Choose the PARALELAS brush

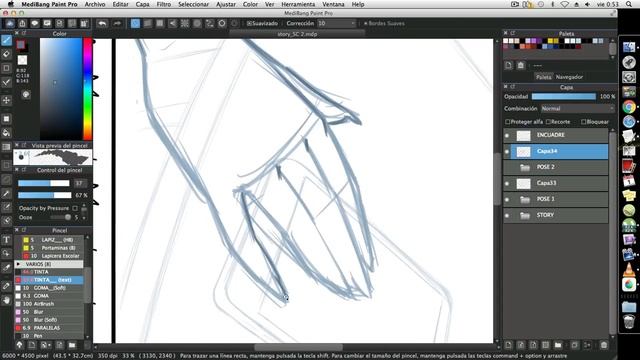point(49,328)
